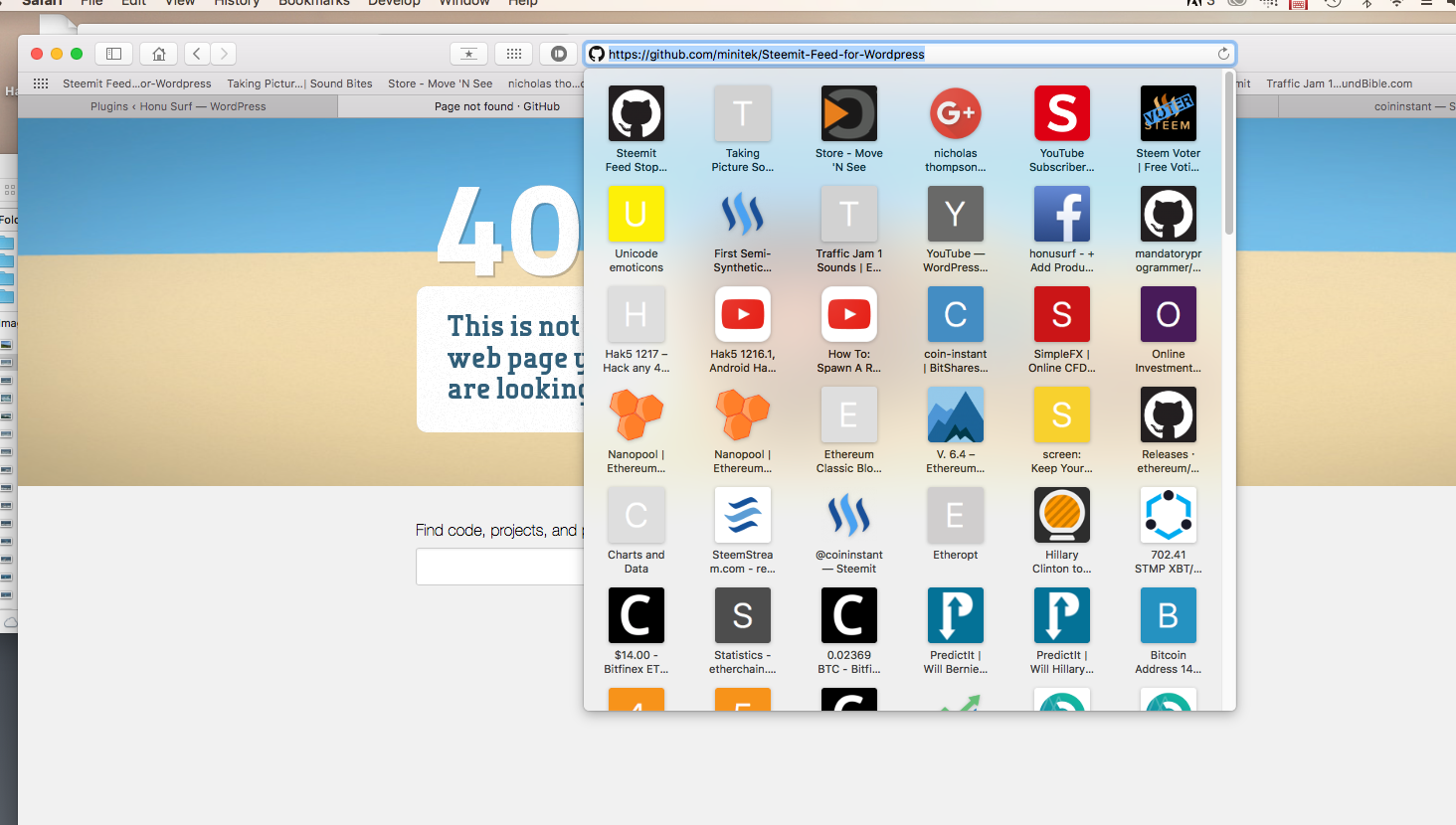The width and height of the screenshot is (1456, 825).
Task: Open the PredictIt Will Bernie favorite
Action: pyautogui.click(x=956, y=615)
